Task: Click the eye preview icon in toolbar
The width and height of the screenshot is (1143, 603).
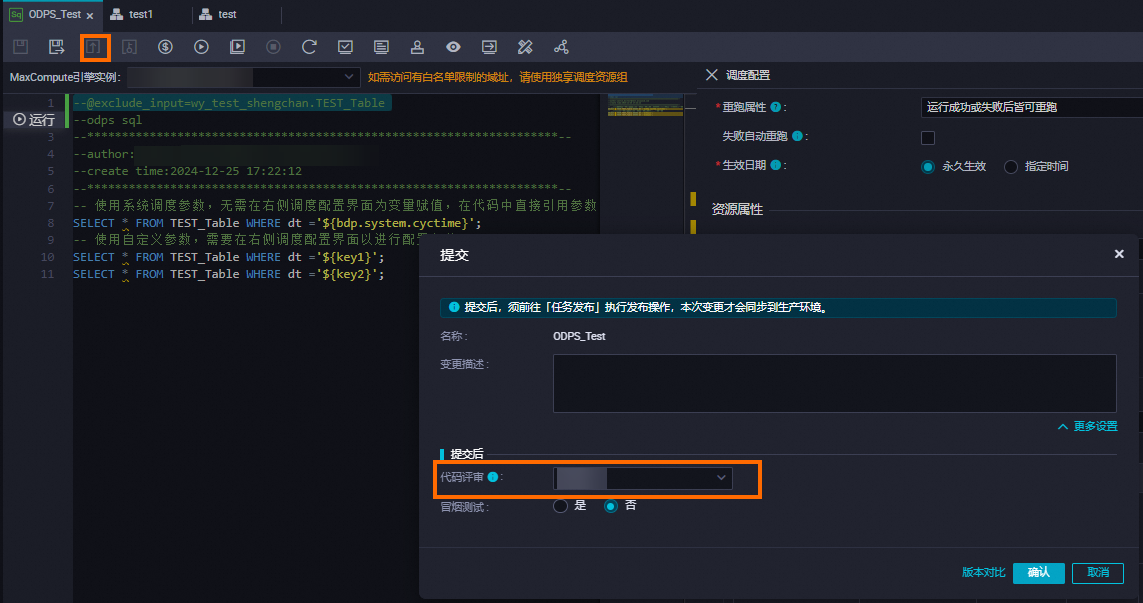Action: pyautogui.click(x=453, y=47)
